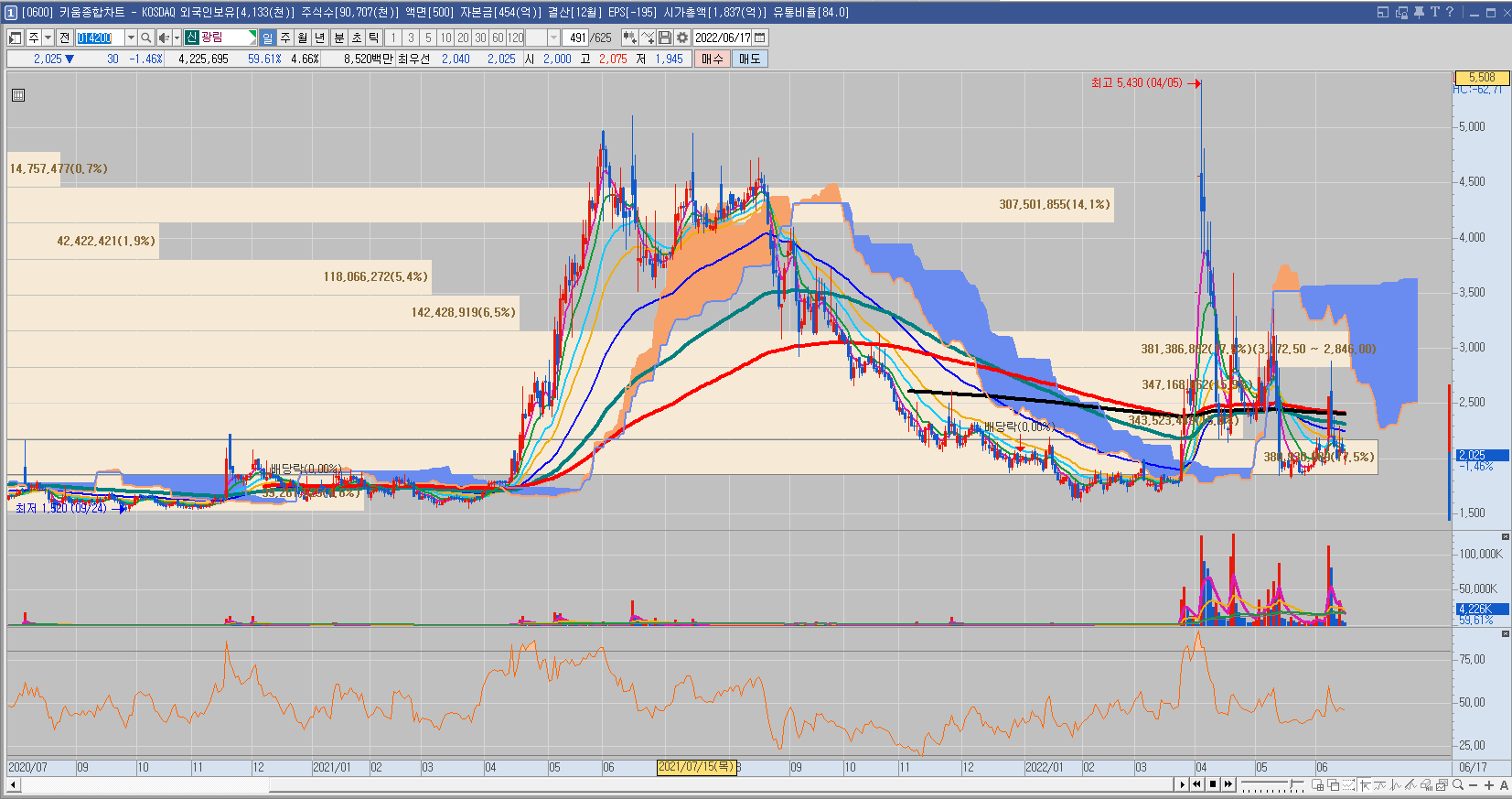Click the 전 button in toolbar
Viewport: 1512px width, 799px height.
point(64,38)
